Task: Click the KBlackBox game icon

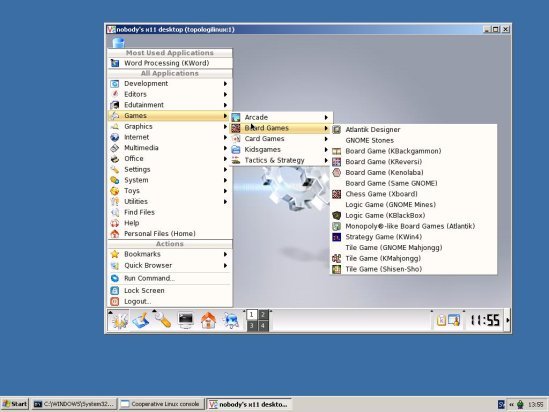Action: (x=336, y=215)
